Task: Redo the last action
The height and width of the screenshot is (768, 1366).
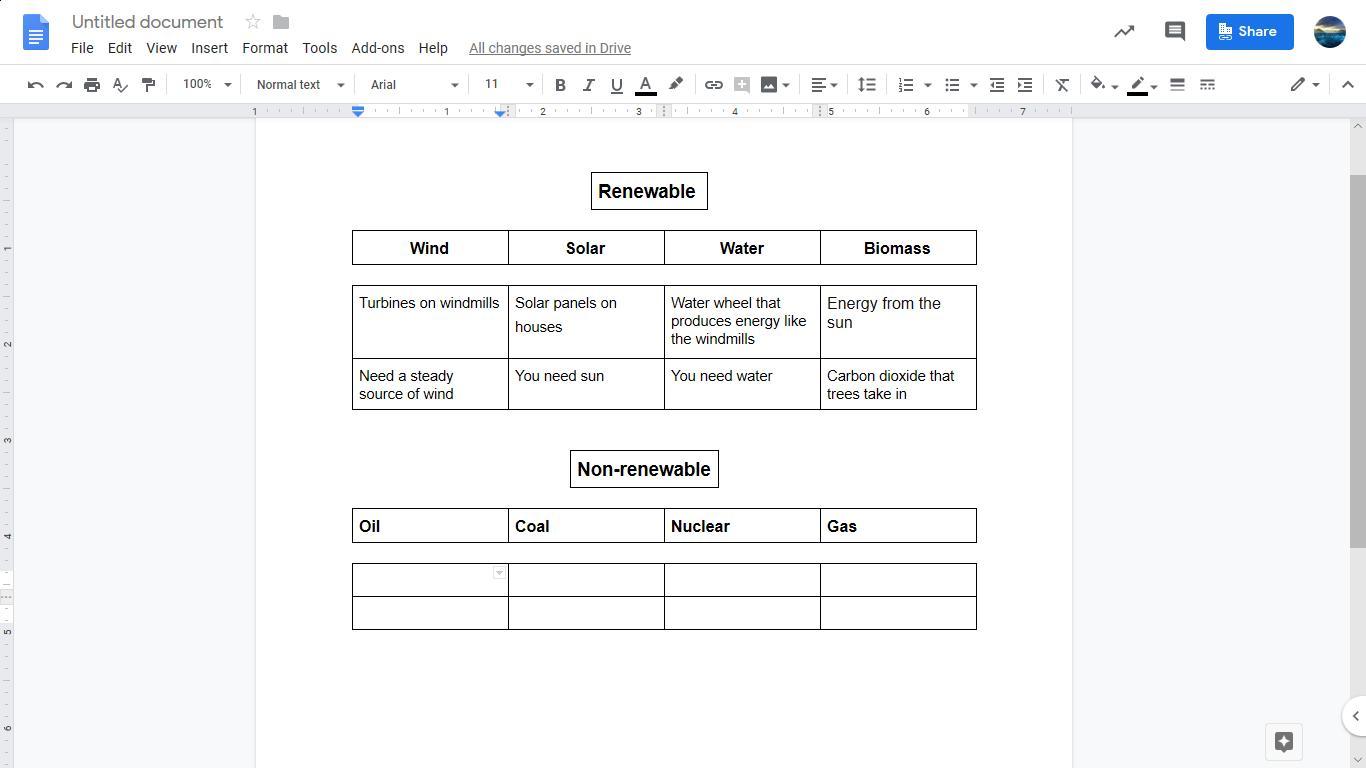Action: click(64, 85)
